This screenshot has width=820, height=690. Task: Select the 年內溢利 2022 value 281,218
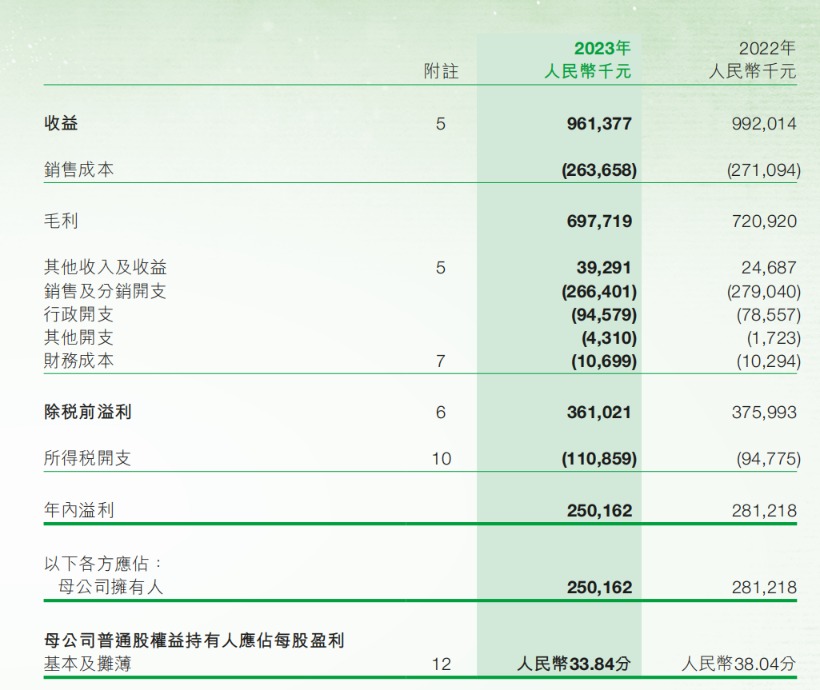point(764,511)
